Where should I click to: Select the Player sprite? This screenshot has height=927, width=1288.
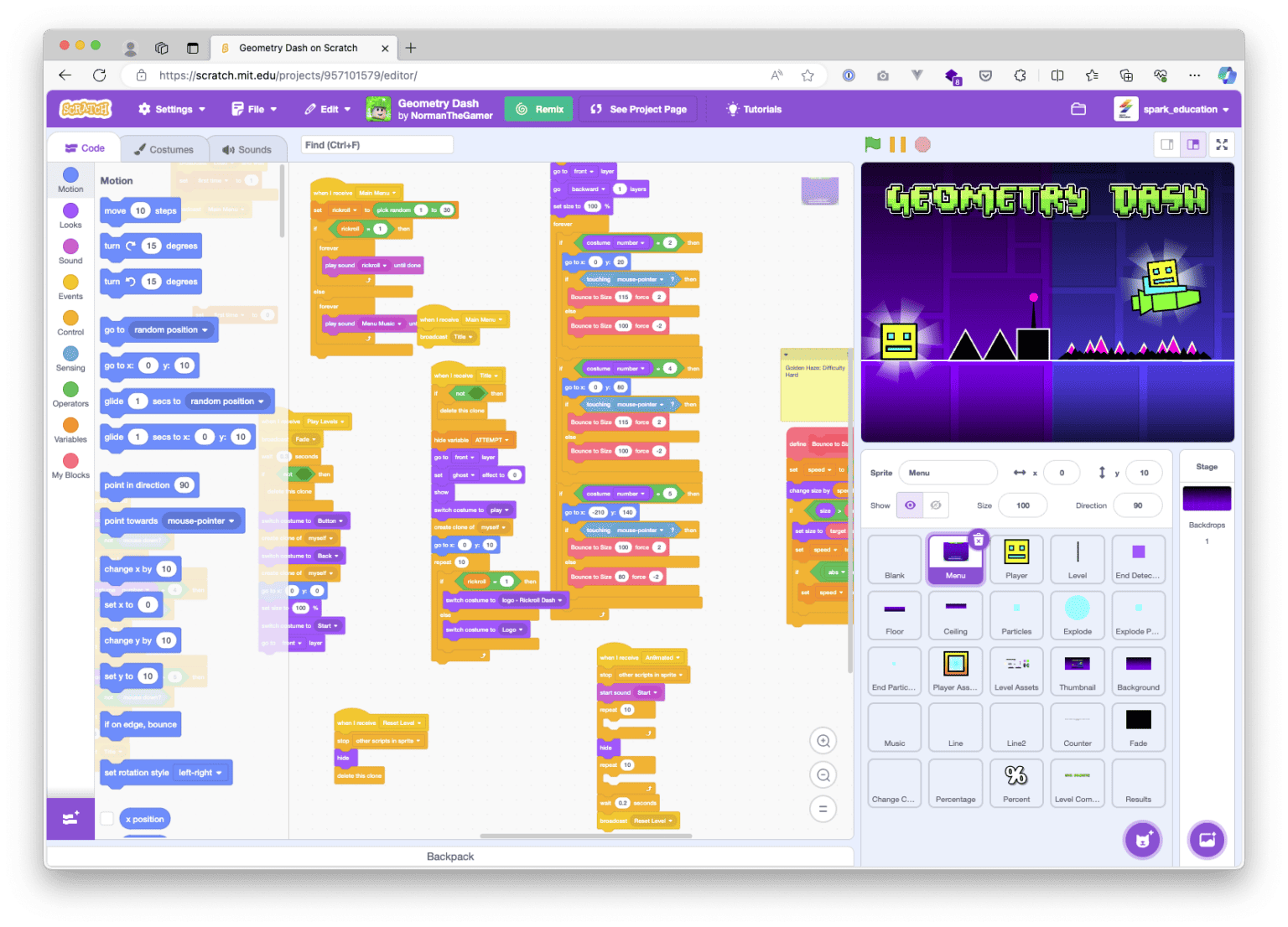pyautogui.click(x=1016, y=559)
